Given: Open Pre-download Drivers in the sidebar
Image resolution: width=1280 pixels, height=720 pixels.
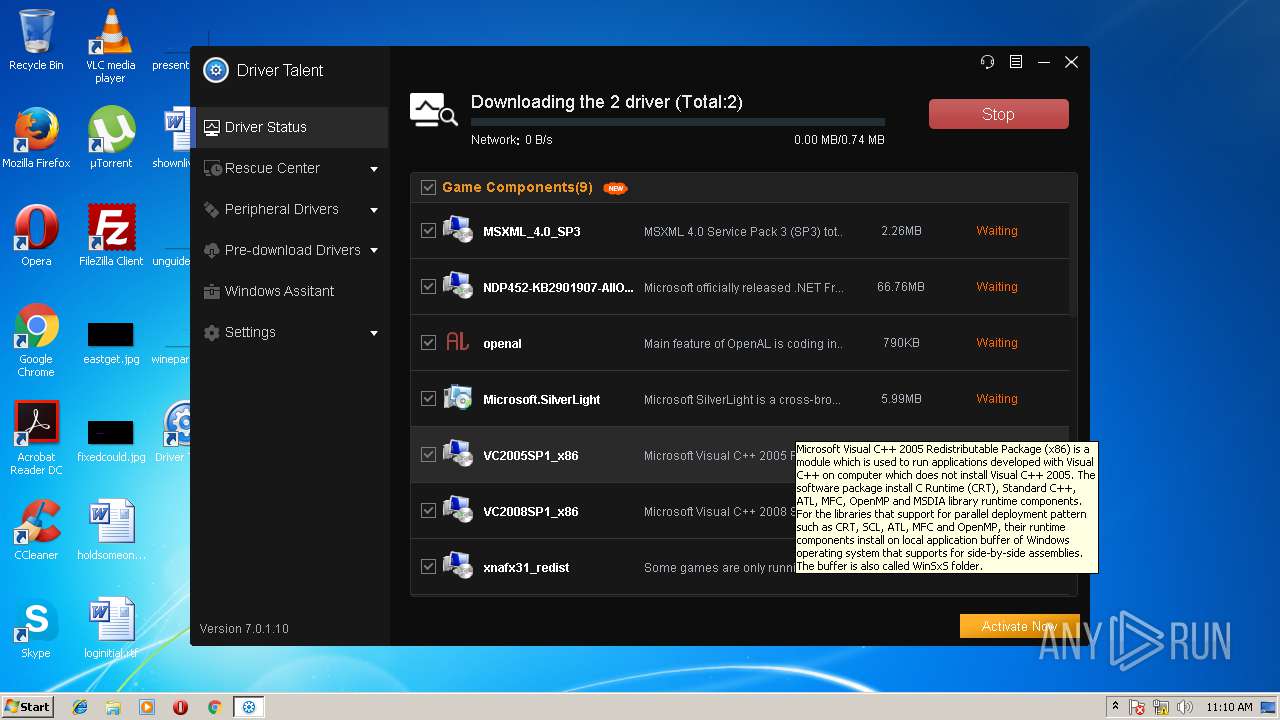Looking at the screenshot, I should coord(289,250).
